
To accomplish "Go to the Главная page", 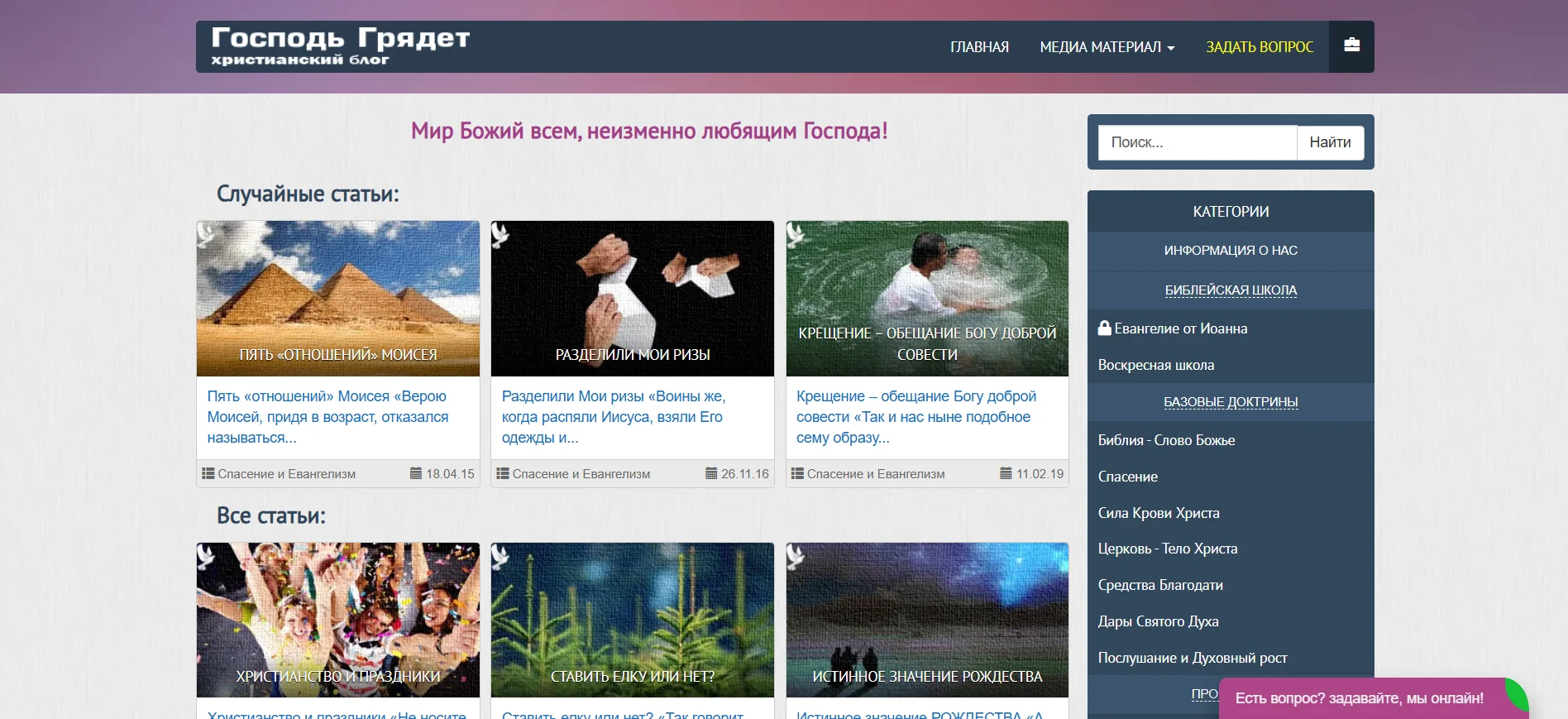I will tap(979, 47).
